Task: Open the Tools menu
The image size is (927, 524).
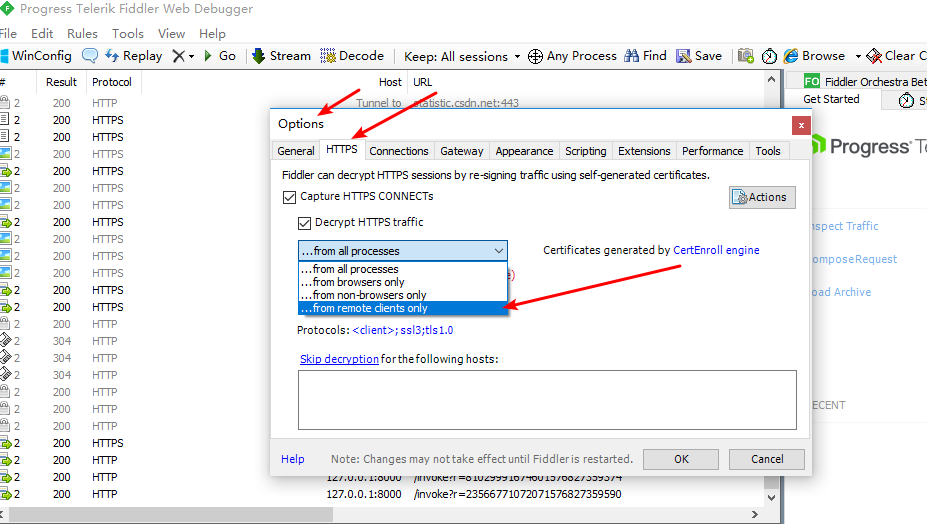Action: (x=128, y=34)
